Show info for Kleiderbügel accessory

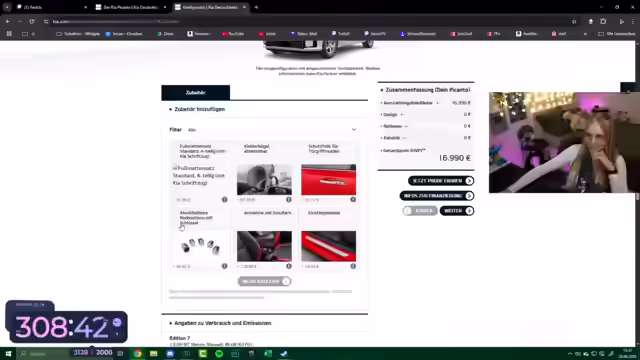pyautogui.click(x=289, y=200)
